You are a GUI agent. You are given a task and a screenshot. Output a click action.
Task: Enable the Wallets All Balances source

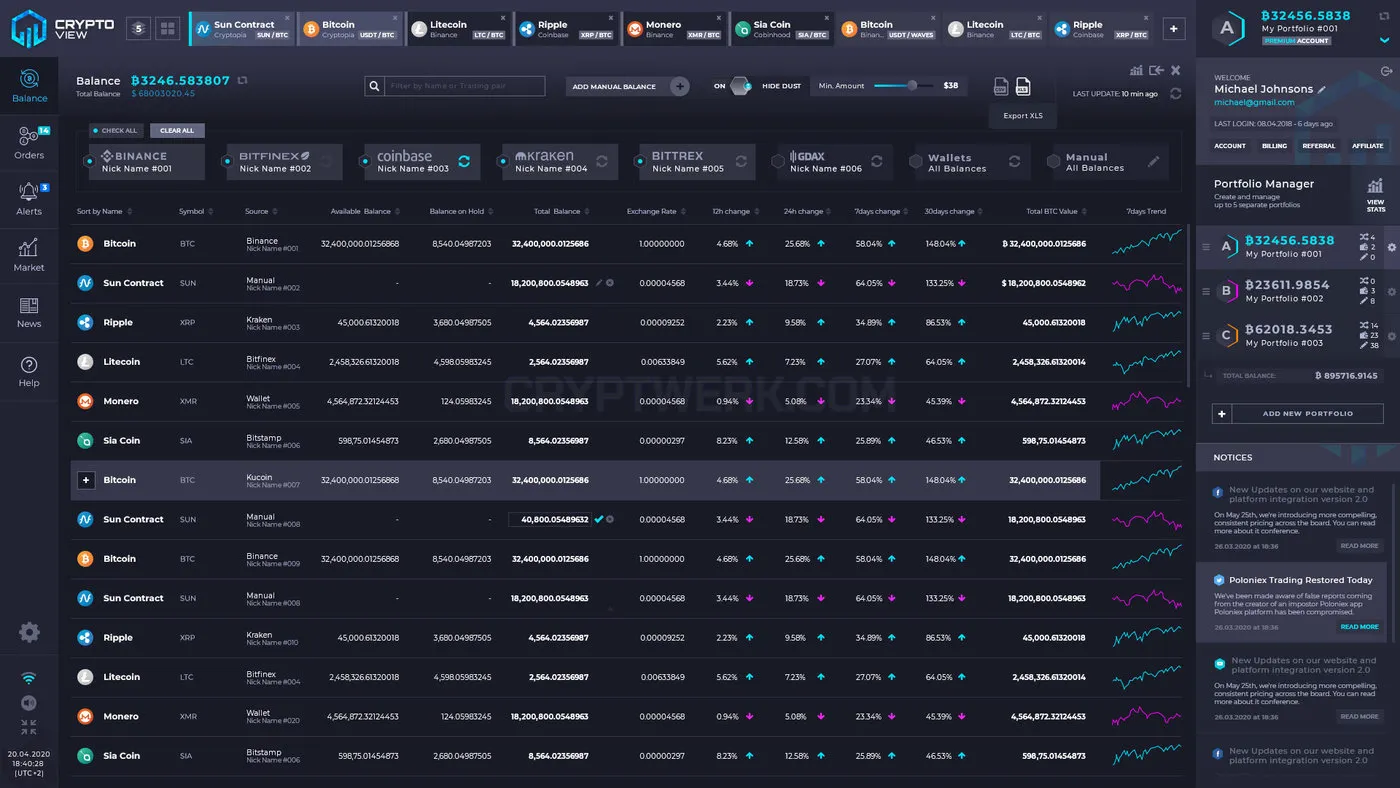pyautogui.click(x=916, y=161)
